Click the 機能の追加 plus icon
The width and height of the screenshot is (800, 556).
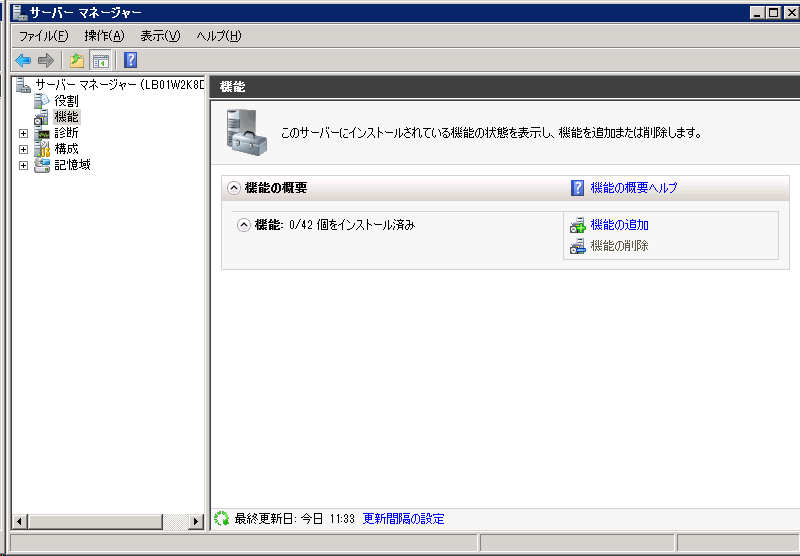578,225
